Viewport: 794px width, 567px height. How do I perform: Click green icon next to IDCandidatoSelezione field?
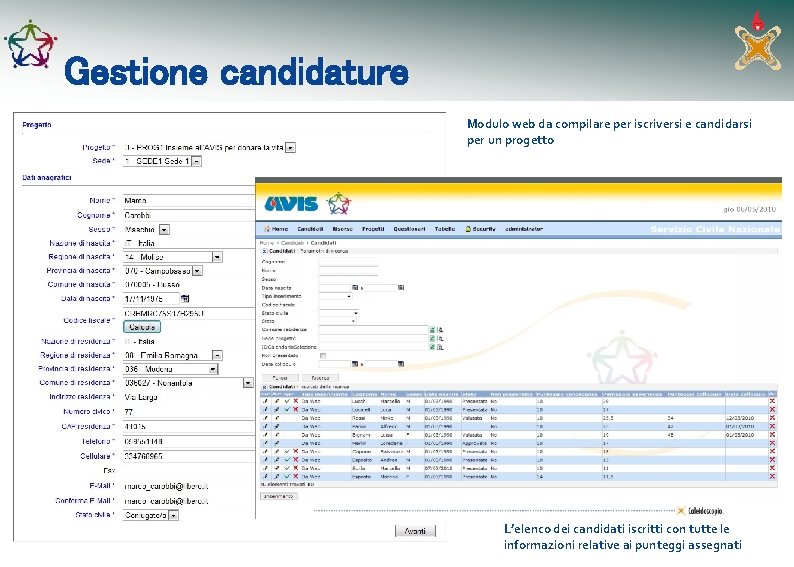click(x=432, y=347)
